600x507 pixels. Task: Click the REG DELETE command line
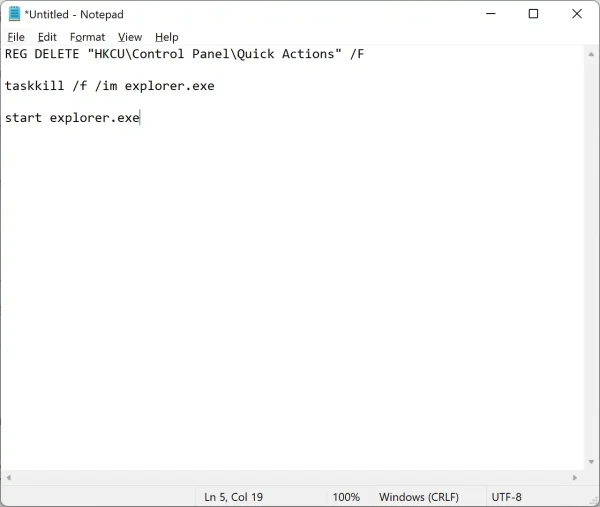[x=184, y=54]
